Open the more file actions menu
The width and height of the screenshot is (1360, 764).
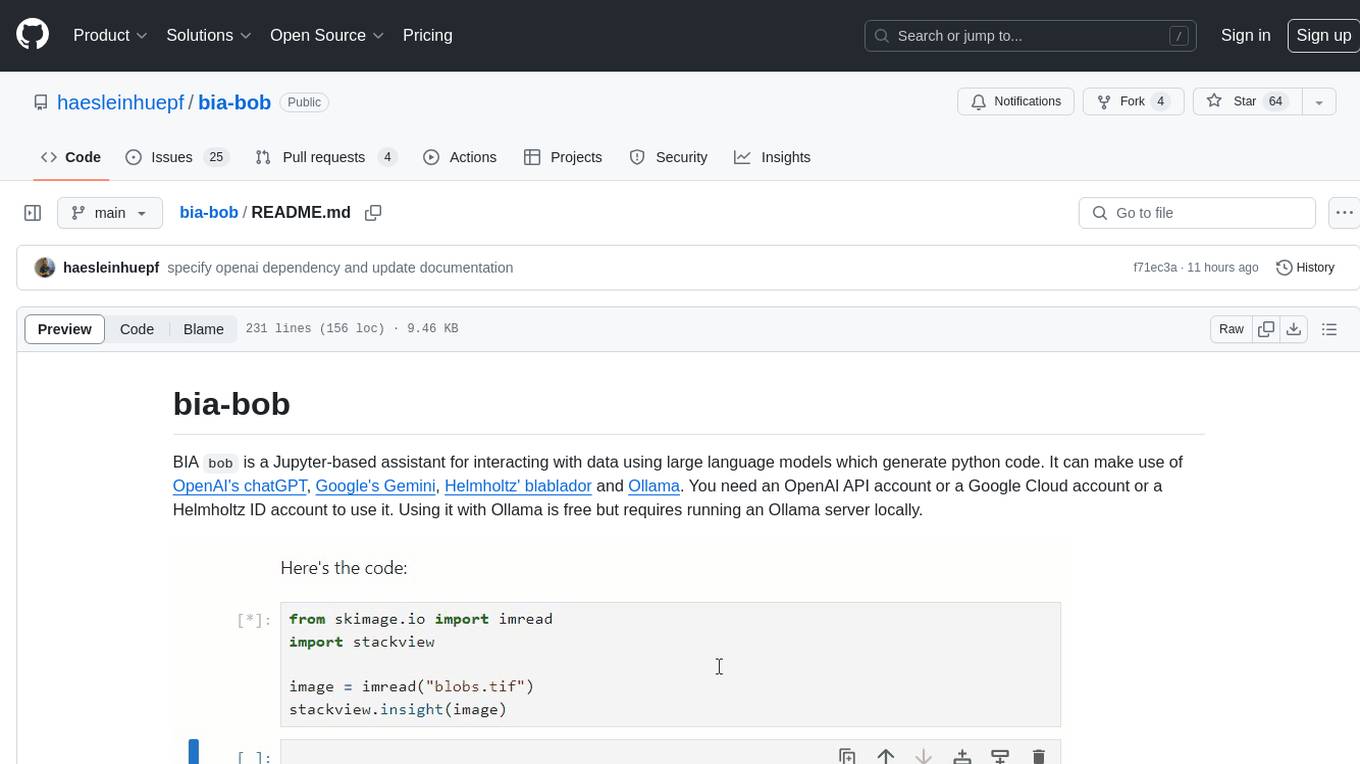coord(1344,213)
